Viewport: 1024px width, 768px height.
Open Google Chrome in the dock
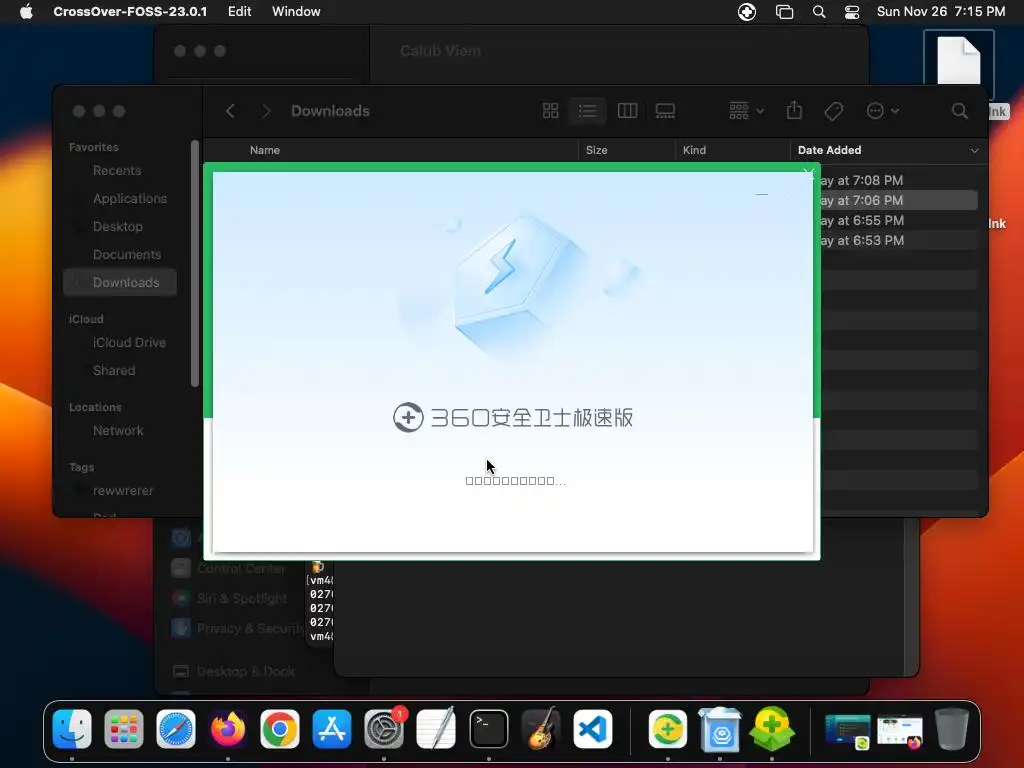[280, 729]
